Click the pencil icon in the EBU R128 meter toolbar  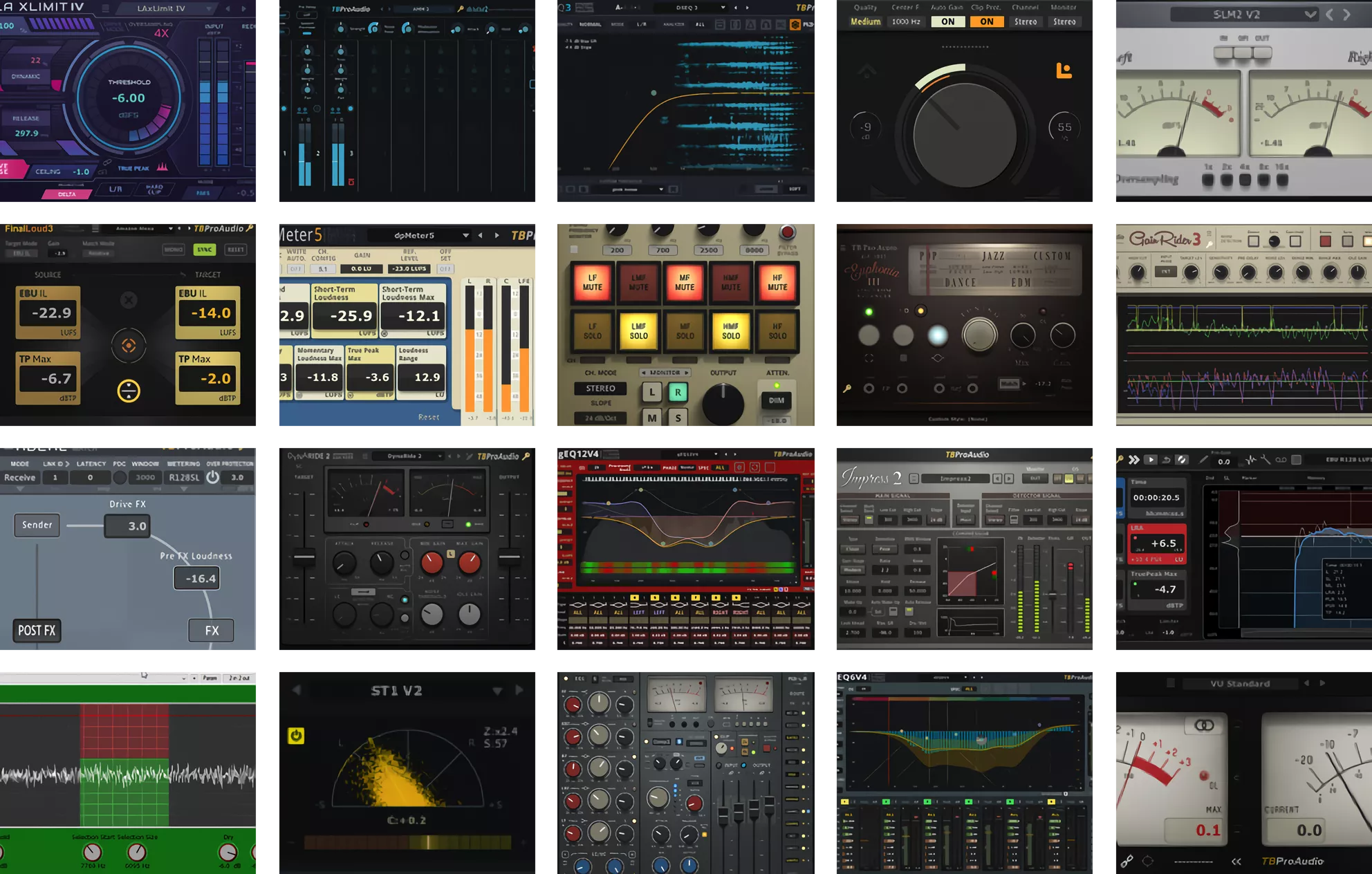pos(1204,460)
